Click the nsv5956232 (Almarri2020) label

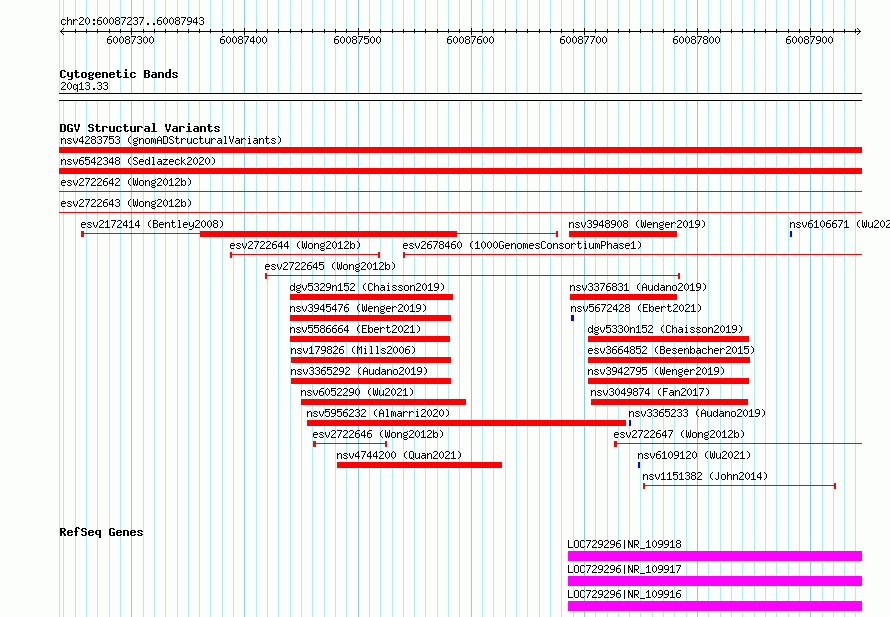pos(378,413)
